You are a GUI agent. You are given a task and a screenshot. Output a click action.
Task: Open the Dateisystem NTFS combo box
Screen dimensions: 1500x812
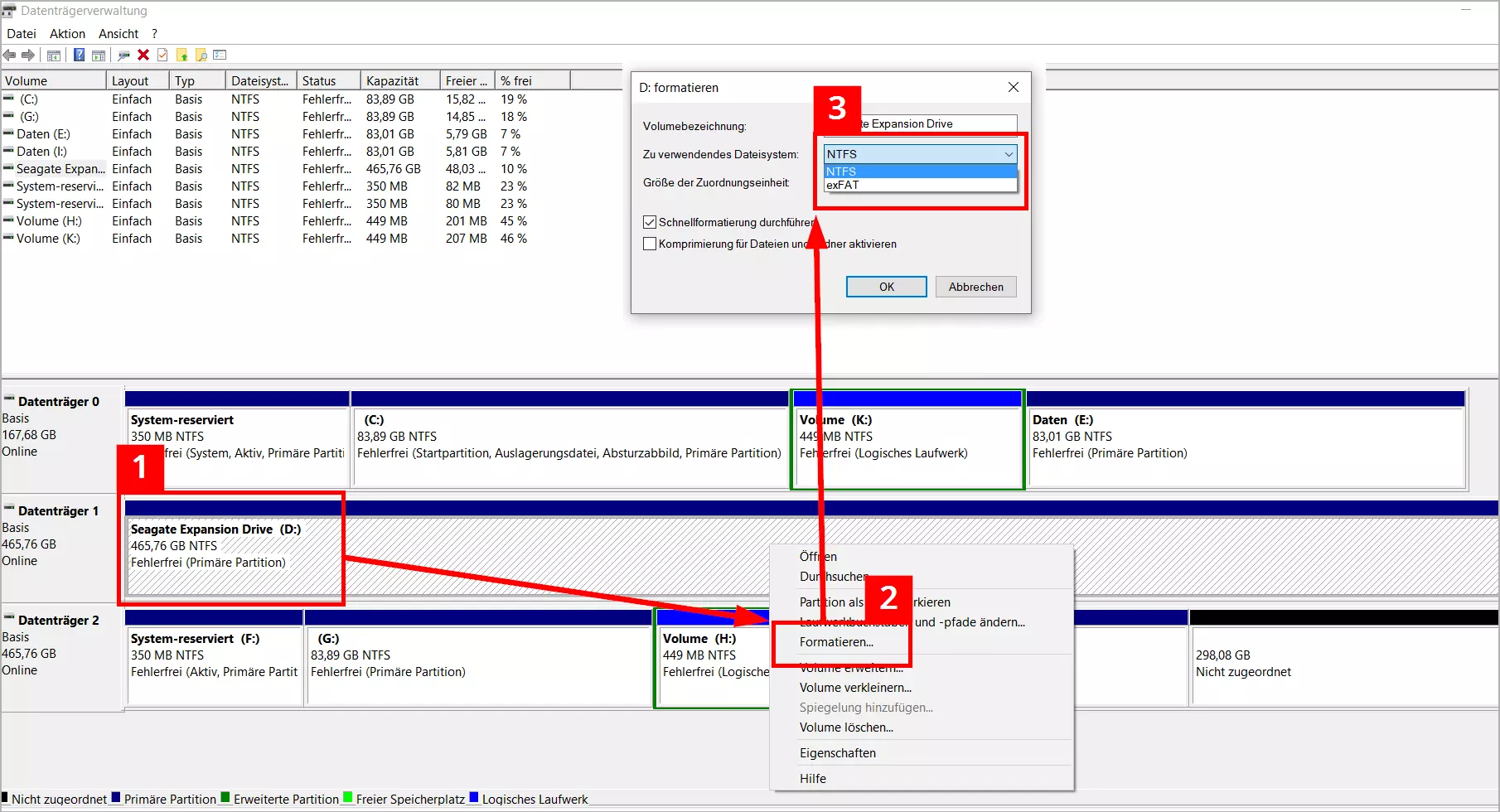[x=920, y=154]
